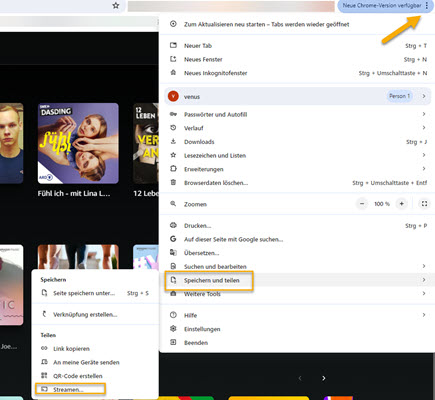Click the Hilfe question mark icon
Image resolution: width=435 pixels, height=400 pixels.
coord(173,315)
